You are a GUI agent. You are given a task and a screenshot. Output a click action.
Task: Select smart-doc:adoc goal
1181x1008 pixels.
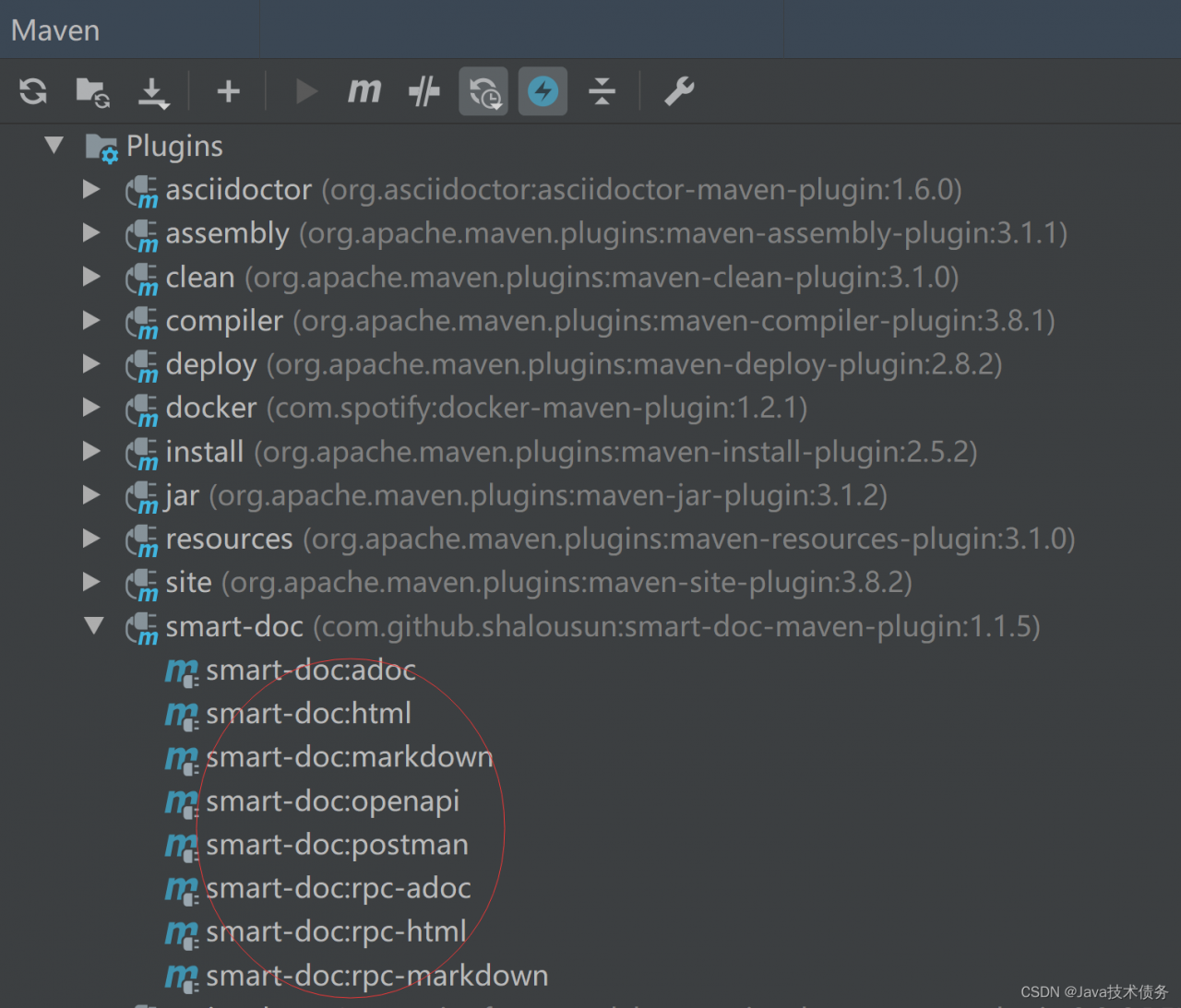pyautogui.click(x=590, y=670)
